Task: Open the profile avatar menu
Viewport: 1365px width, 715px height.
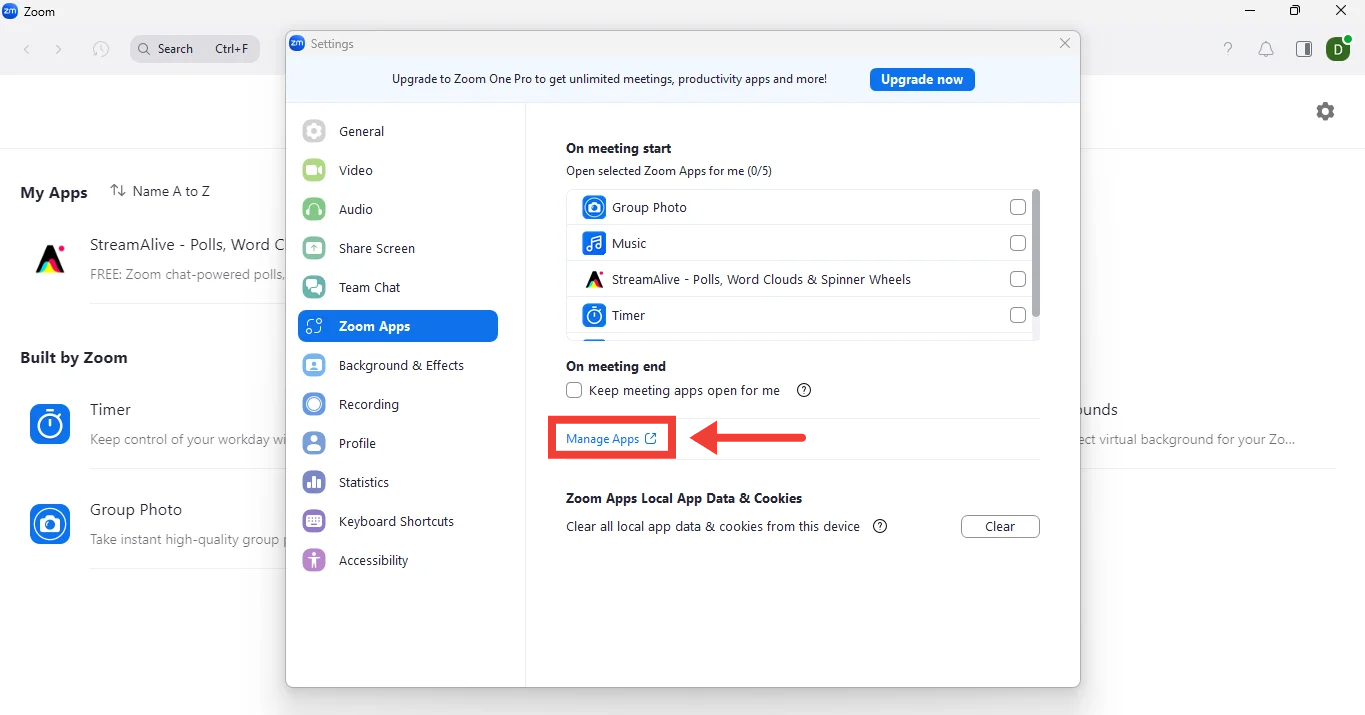Action: coord(1338,49)
